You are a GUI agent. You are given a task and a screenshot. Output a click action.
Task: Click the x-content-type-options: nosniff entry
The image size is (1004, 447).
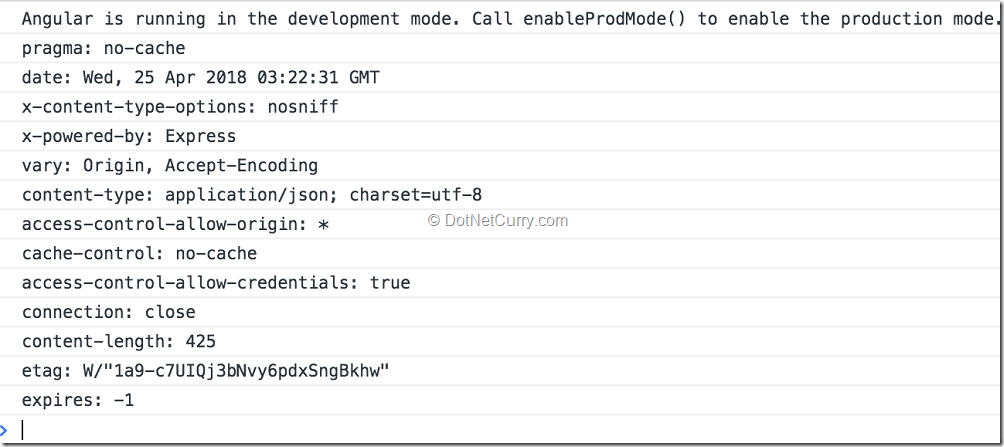[x=180, y=107]
